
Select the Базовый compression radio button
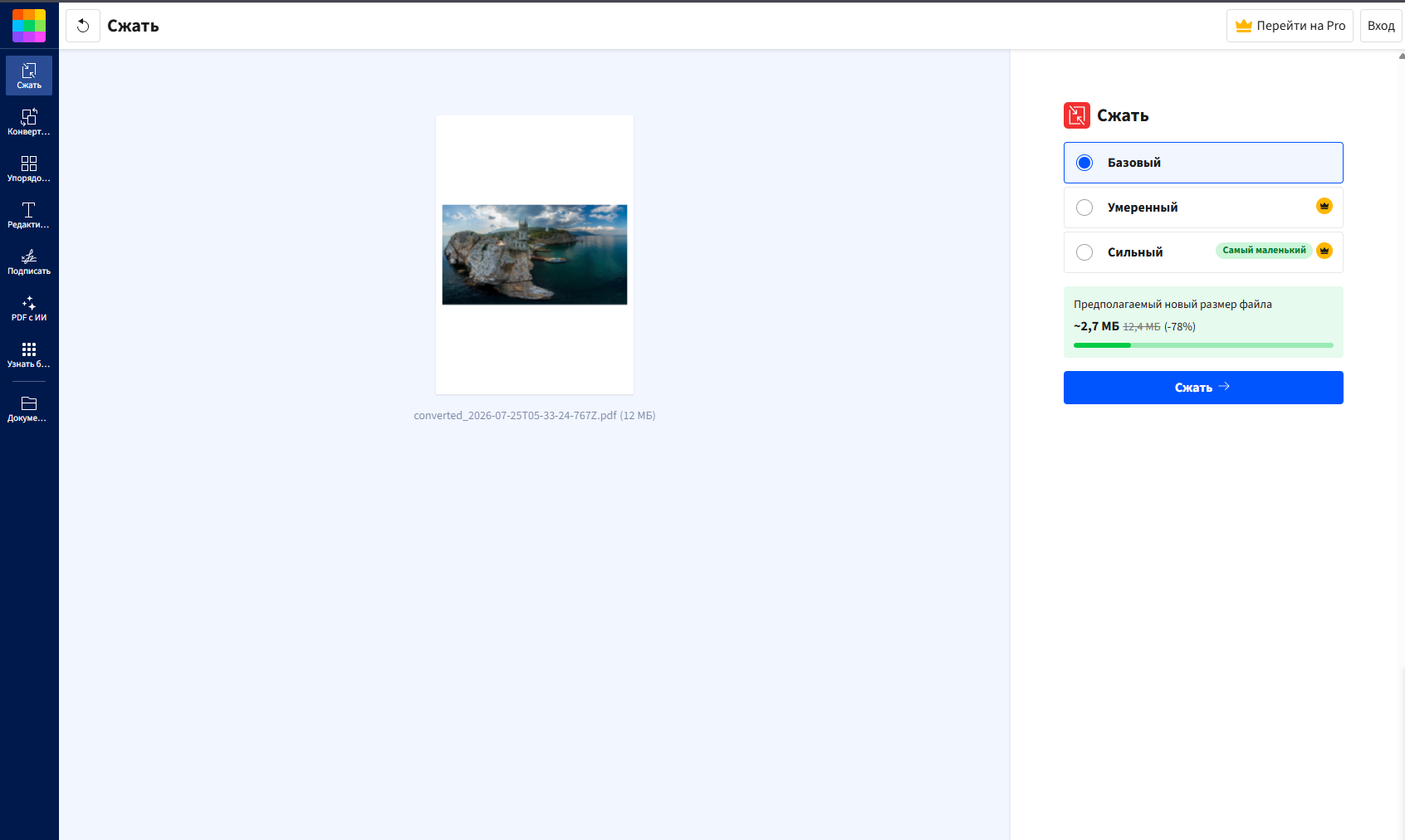coord(1084,163)
